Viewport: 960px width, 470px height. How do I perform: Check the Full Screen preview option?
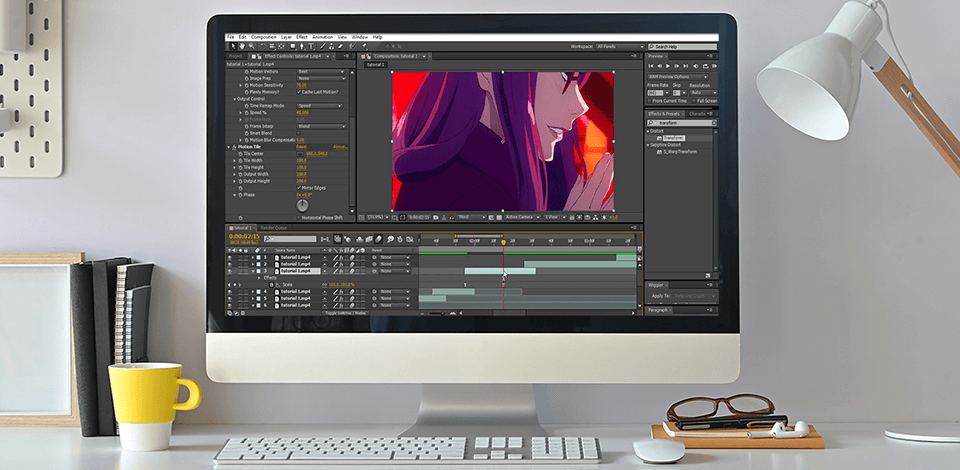click(694, 101)
